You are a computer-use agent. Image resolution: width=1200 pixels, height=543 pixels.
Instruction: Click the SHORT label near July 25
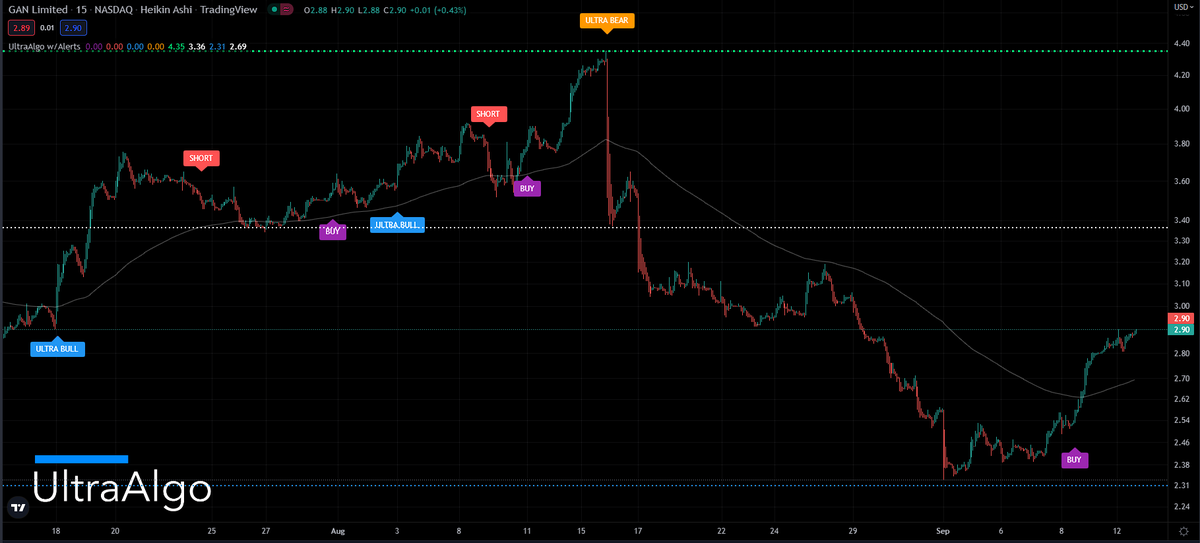(x=201, y=158)
